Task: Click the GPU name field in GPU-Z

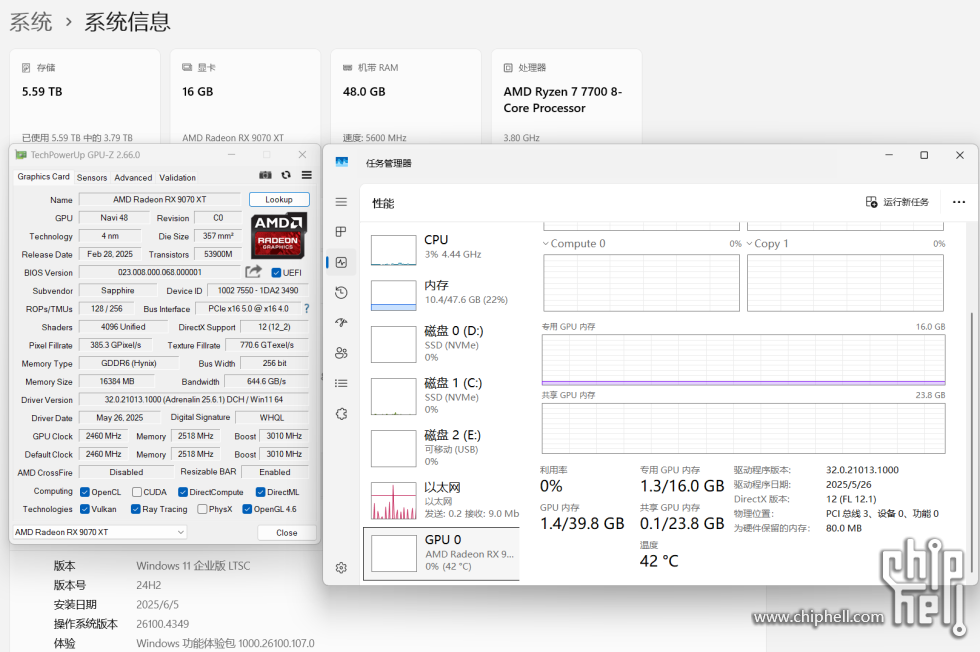Action: click(x=159, y=199)
